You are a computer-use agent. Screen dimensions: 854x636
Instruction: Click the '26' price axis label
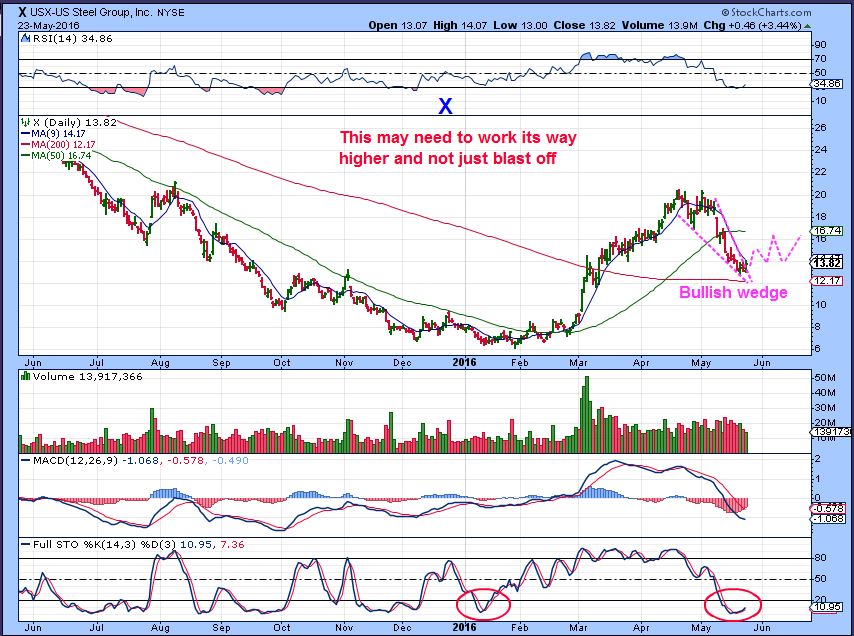coord(820,127)
